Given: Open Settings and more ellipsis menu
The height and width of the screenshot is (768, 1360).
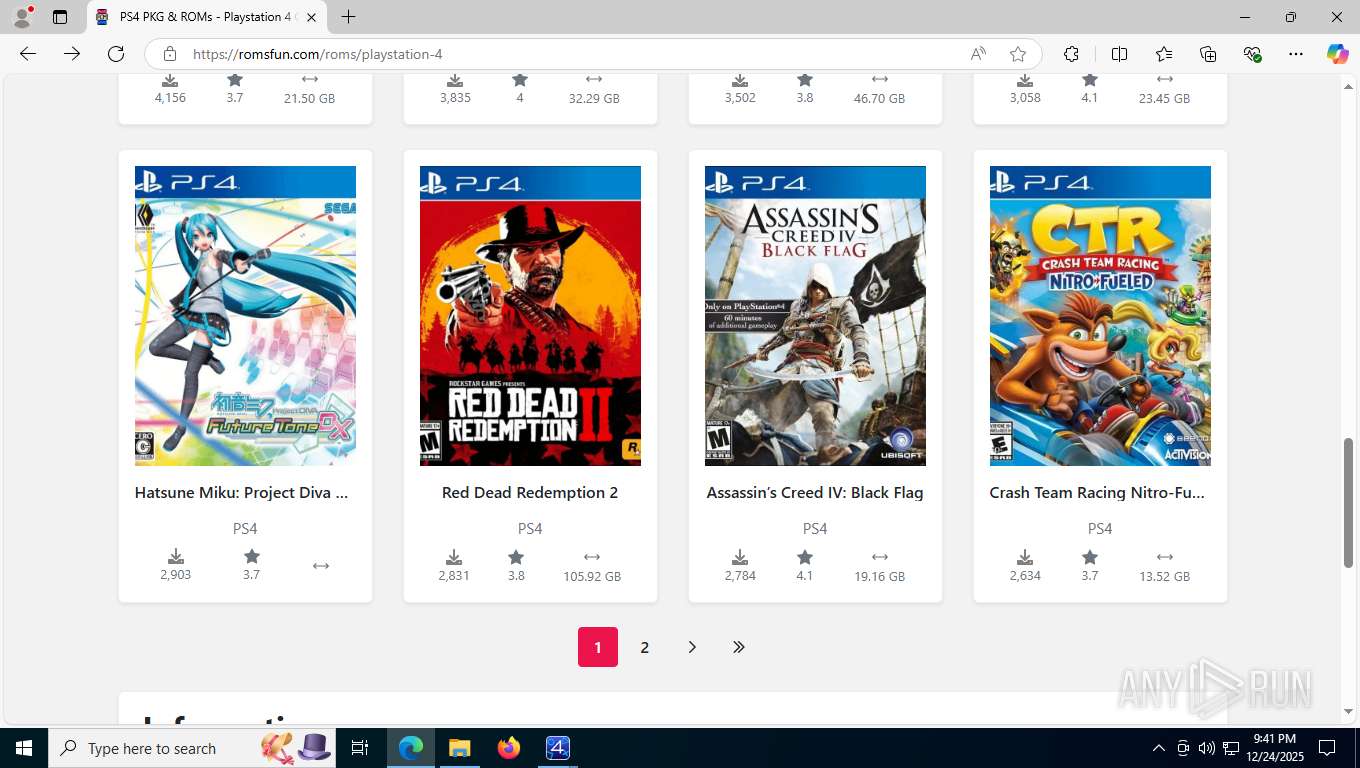Looking at the screenshot, I should pyautogui.click(x=1296, y=54).
